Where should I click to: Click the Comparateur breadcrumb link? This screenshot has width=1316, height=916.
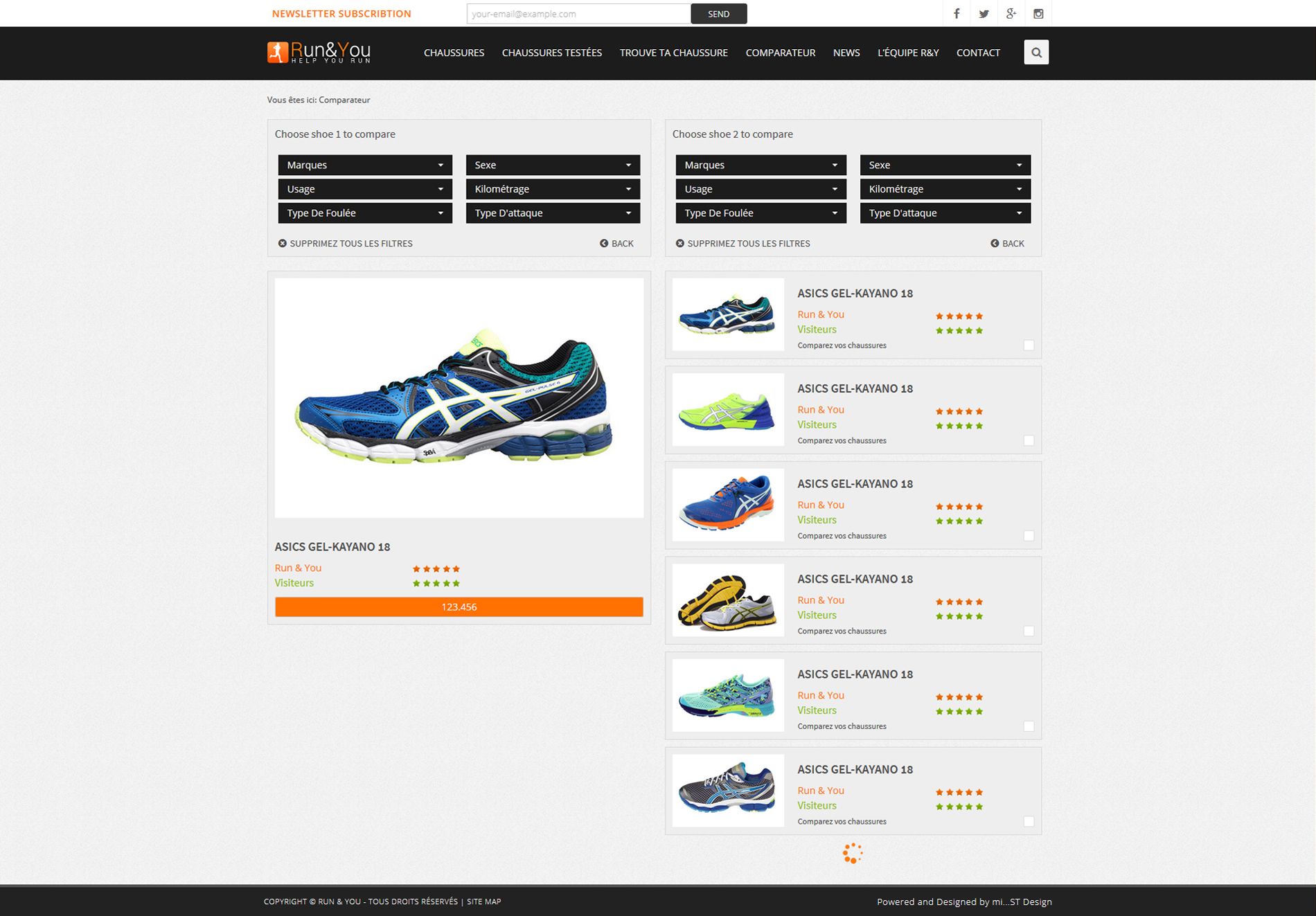[x=344, y=100]
